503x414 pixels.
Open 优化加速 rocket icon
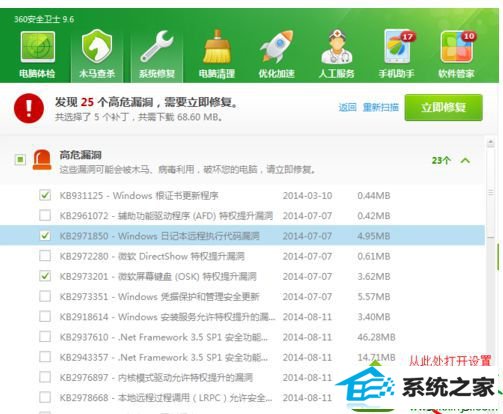click(x=277, y=47)
